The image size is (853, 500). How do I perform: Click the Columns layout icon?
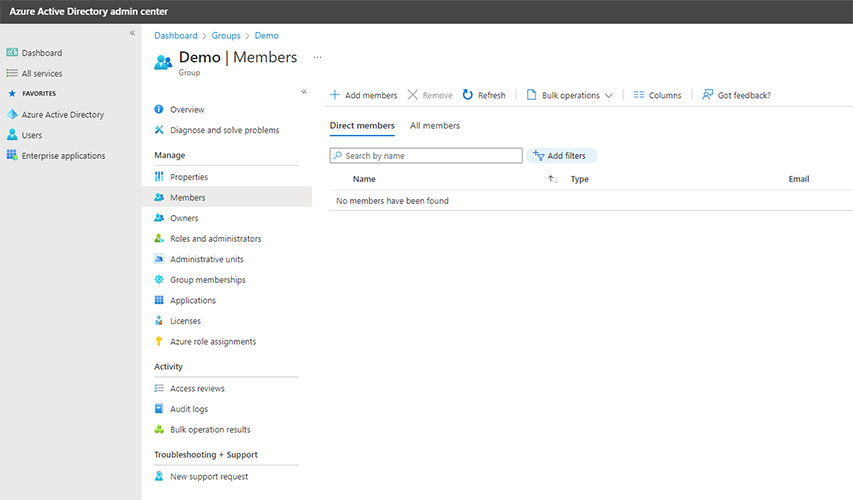pos(639,95)
